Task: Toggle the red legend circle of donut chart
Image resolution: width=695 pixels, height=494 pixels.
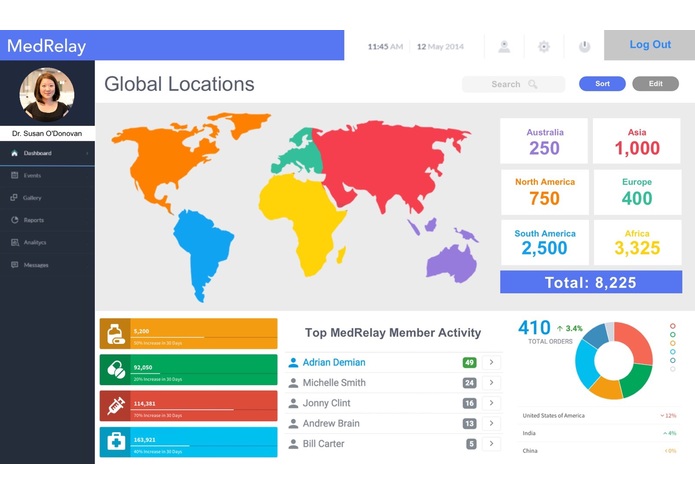Action: tap(672, 326)
